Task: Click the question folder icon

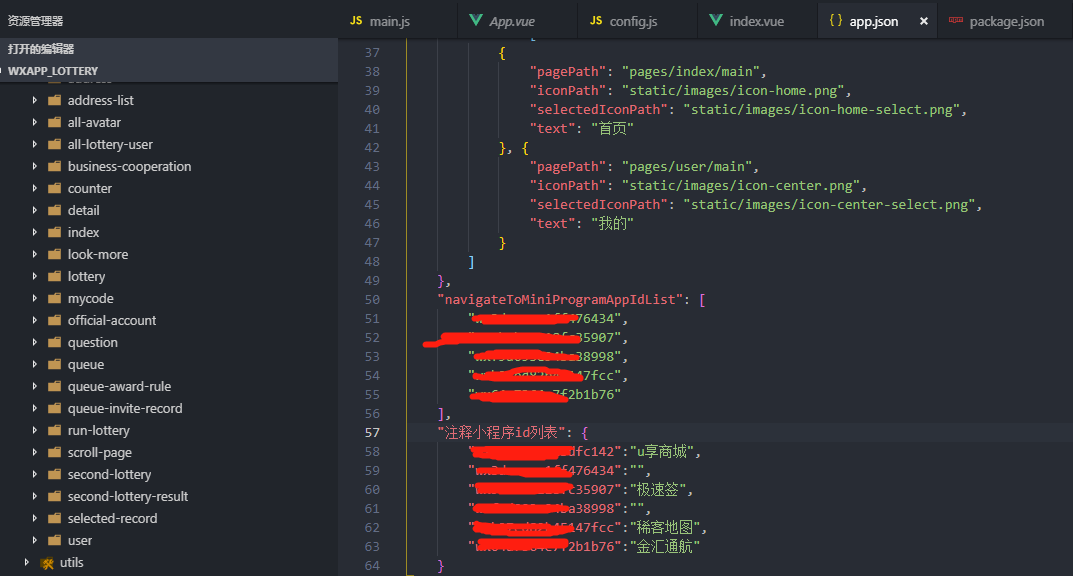Action: 55,342
